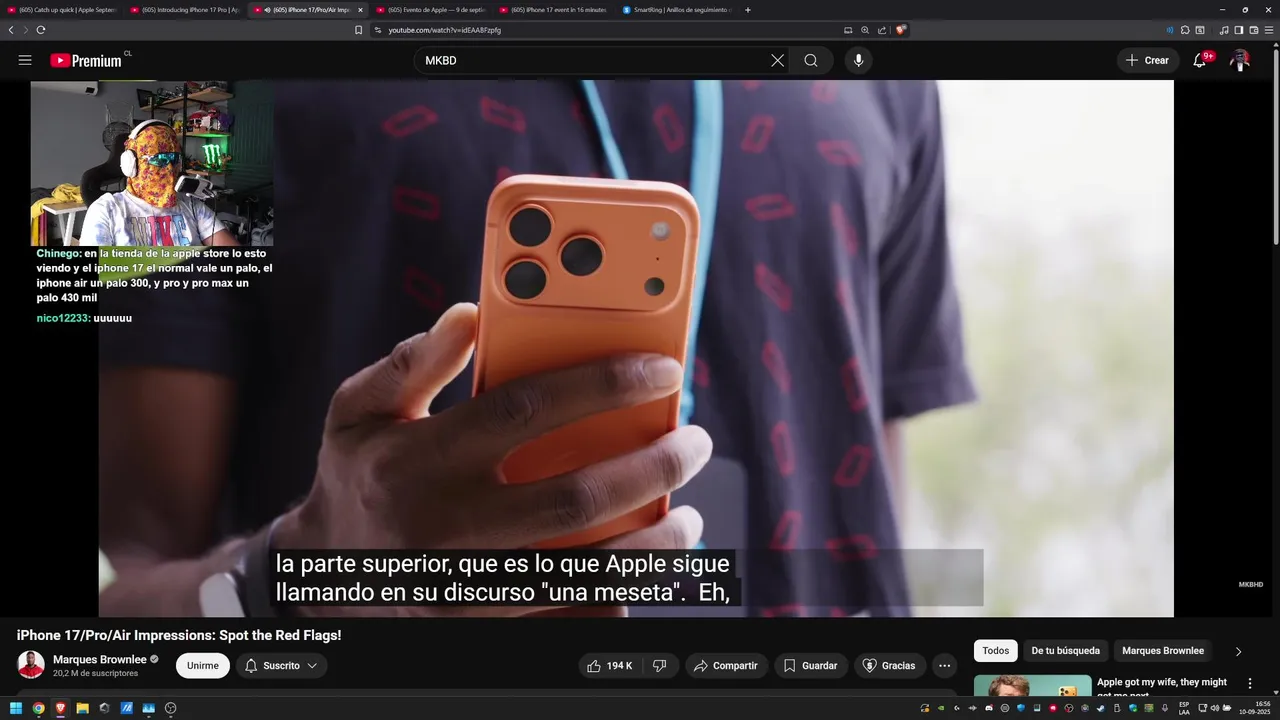The height and width of the screenshot is (720, 1280).
Task: Open a new browser tab
Action: pos(748,10)
